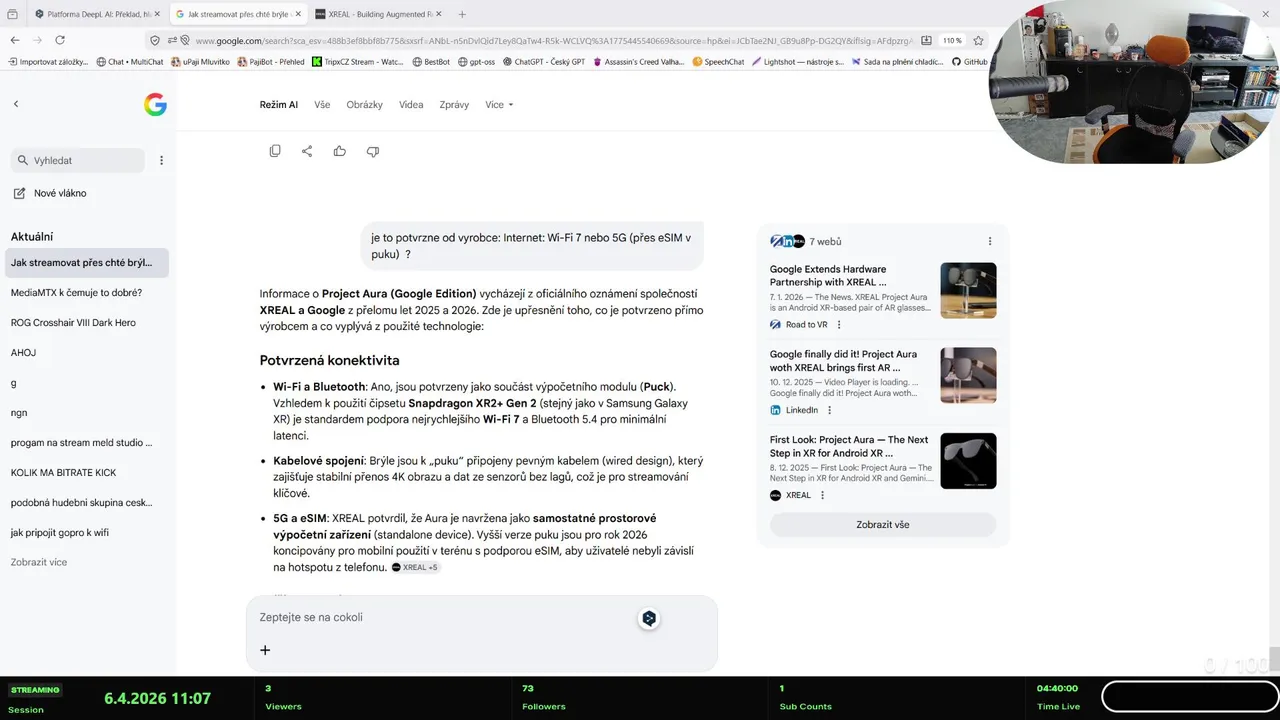Click 'Zeptejte se na cokoli' input field
Viewport: 1280px width, 720px height.
[x=440, y=617]
